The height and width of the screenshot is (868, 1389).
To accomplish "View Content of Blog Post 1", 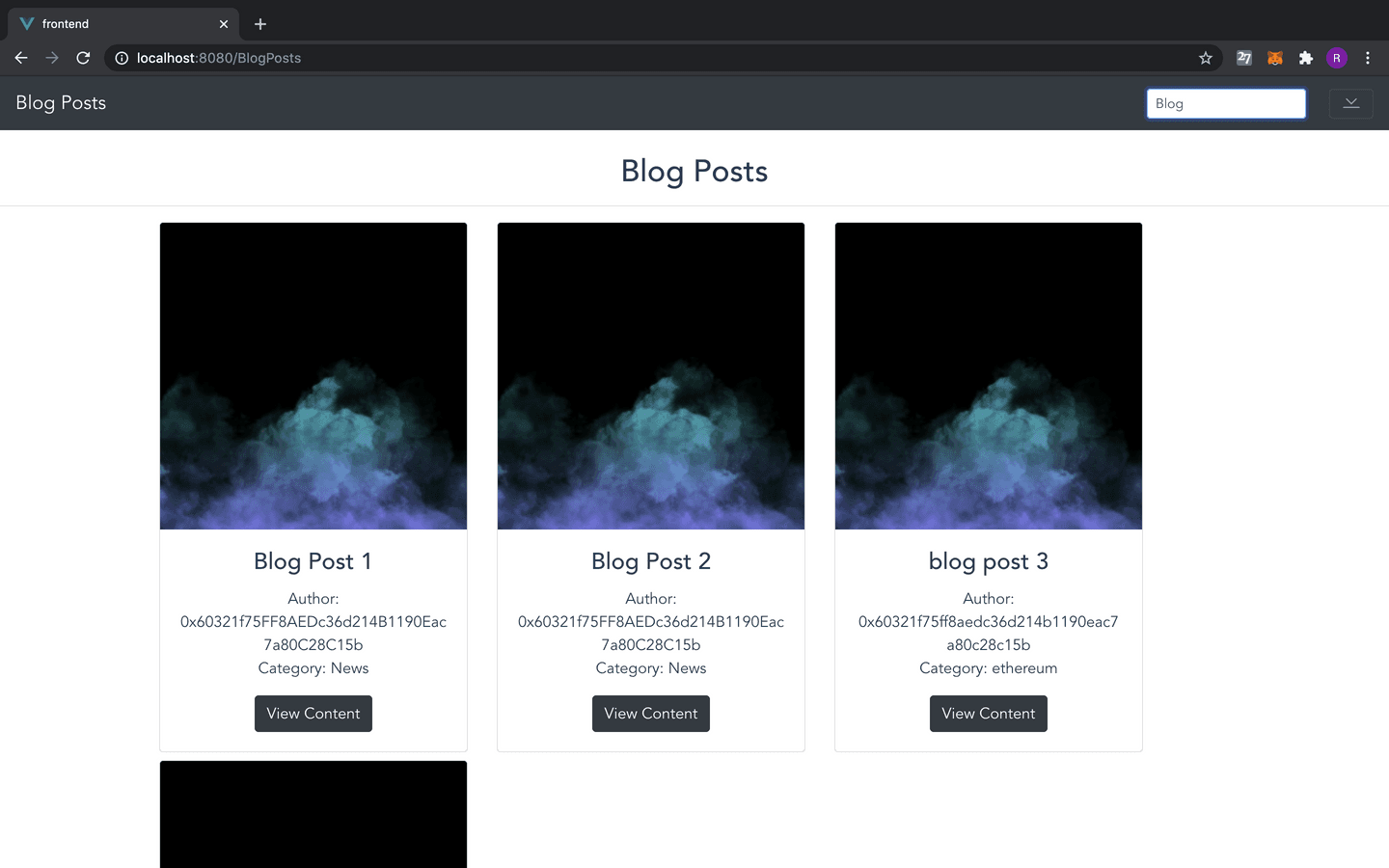I will click(x=313, y=714).
